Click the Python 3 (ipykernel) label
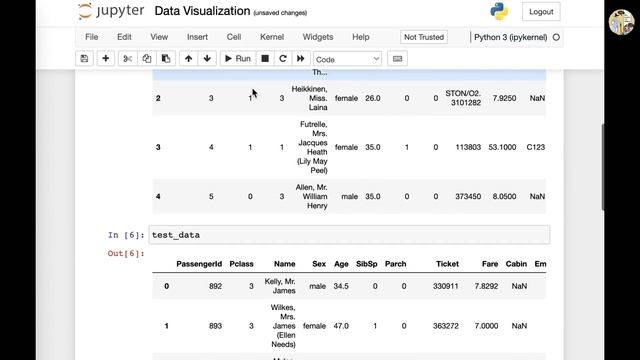 (510, 37)
